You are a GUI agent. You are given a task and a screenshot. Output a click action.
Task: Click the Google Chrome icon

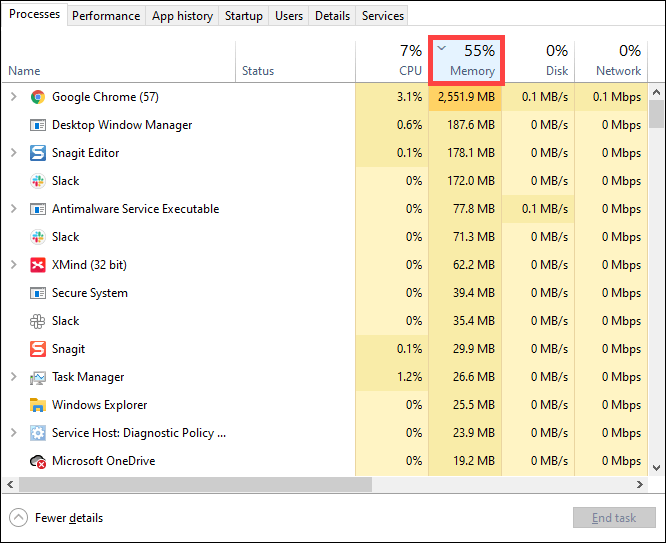[38, 97]
